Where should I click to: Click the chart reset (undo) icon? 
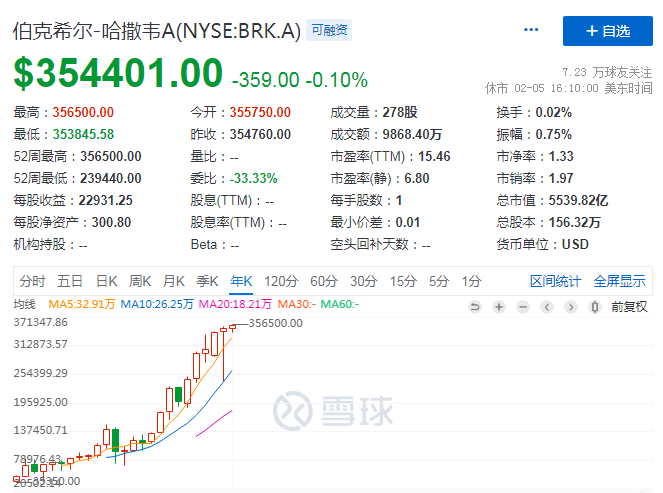(474, 306)
